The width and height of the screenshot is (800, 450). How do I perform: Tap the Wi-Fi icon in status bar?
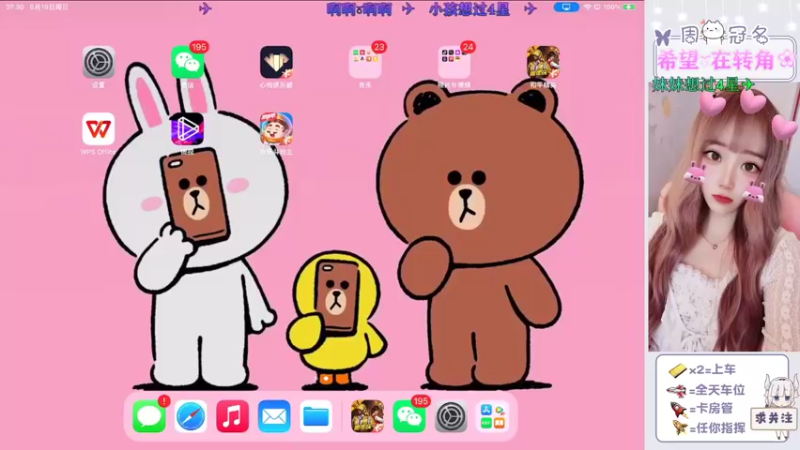(587, 7)
